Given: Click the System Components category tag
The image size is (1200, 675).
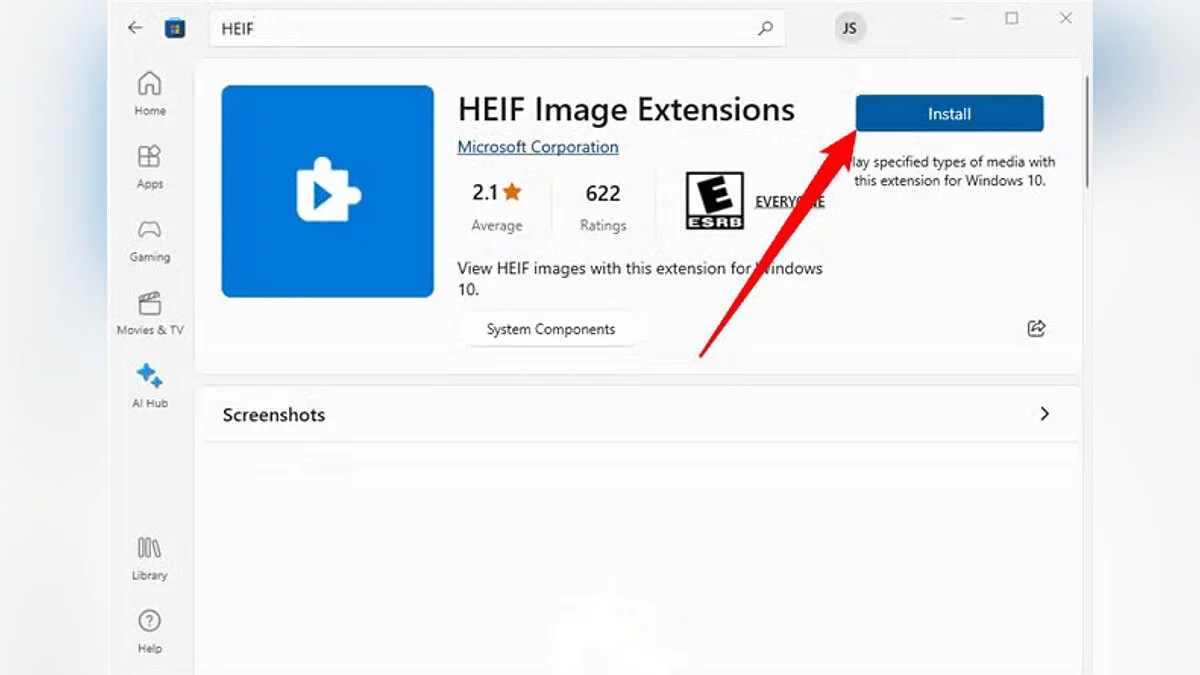Looking at the screenshot, I should 550,329.
